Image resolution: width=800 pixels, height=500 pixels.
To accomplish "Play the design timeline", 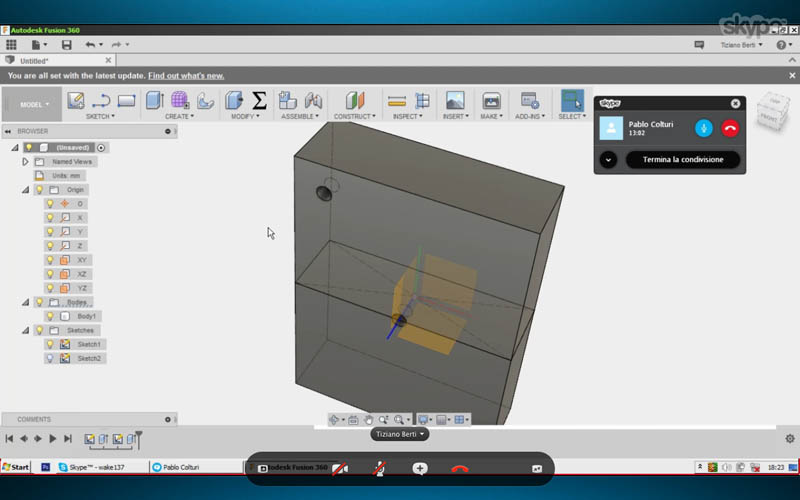I will (53, 438).
